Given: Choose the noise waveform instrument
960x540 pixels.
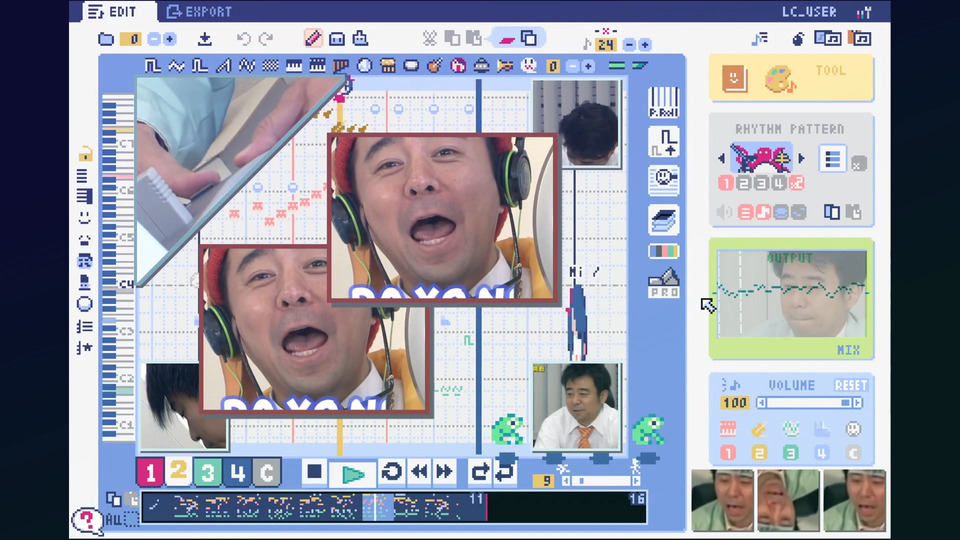Looking at the screenshot, I should (x=270, y=66).
